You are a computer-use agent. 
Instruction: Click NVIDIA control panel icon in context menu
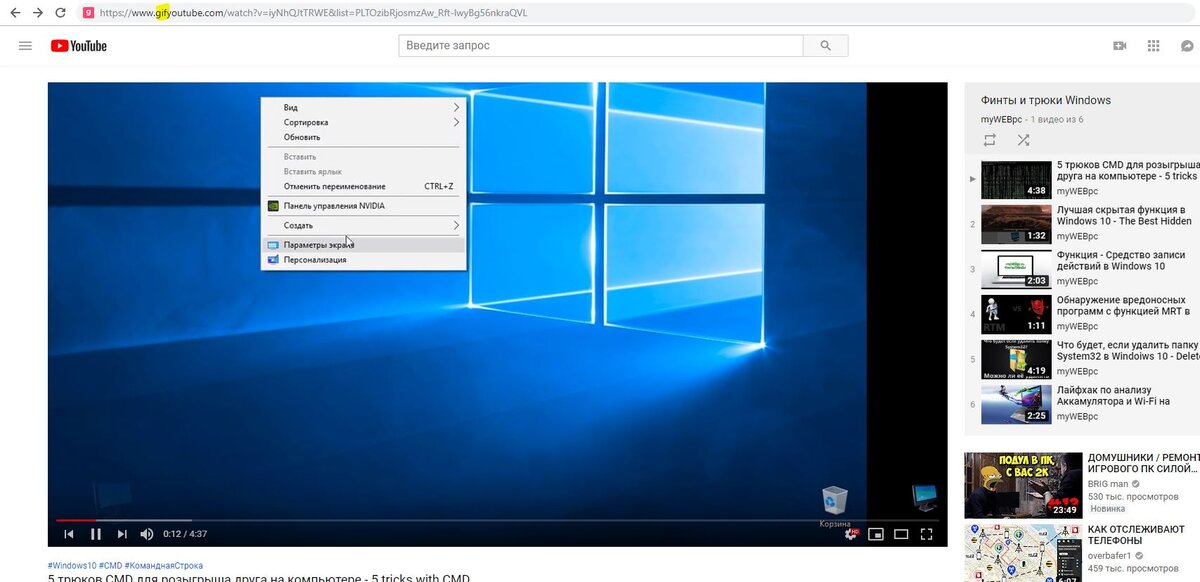coord(273,206)
